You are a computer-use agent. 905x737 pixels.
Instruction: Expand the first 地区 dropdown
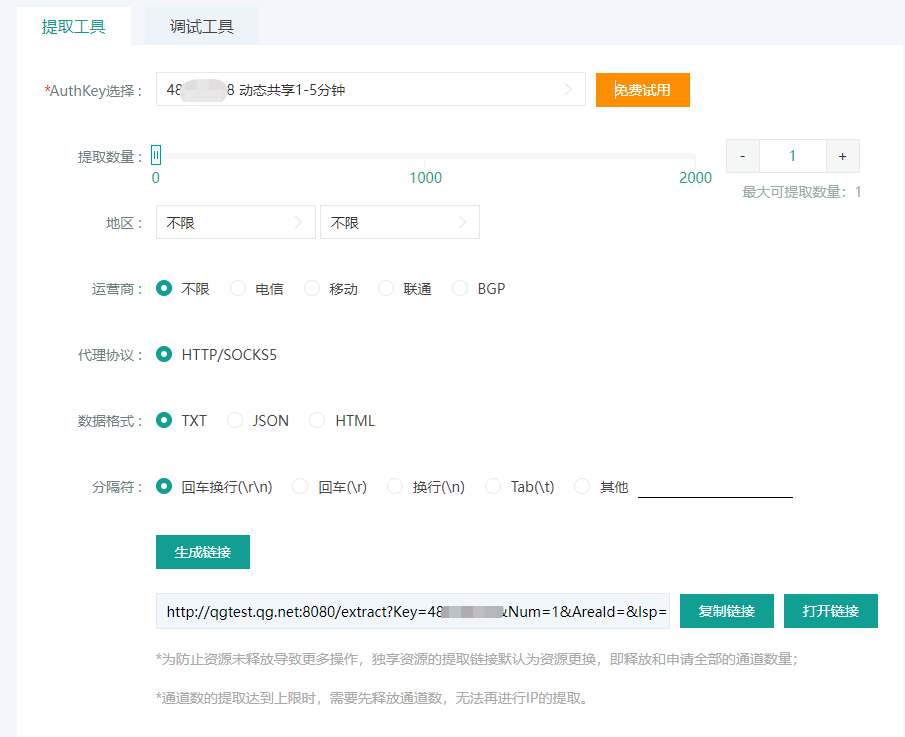235,223
